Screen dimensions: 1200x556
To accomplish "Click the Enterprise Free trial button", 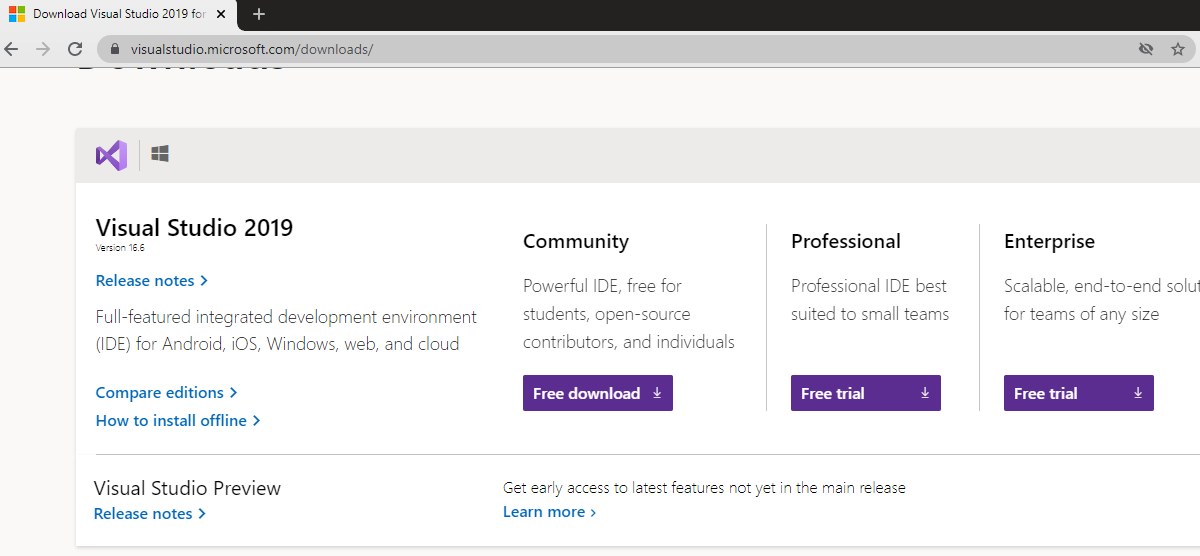I will click(1078, 393).
